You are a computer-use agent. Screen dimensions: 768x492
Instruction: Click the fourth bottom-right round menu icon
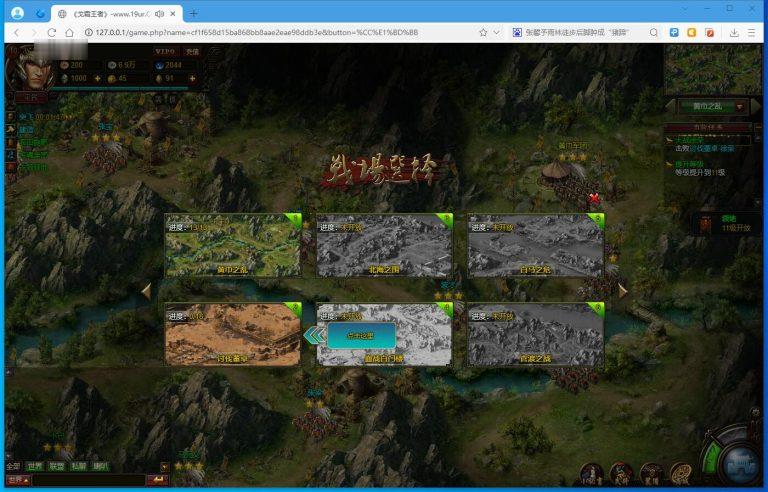pyautogui.click(x=681, y=474)
